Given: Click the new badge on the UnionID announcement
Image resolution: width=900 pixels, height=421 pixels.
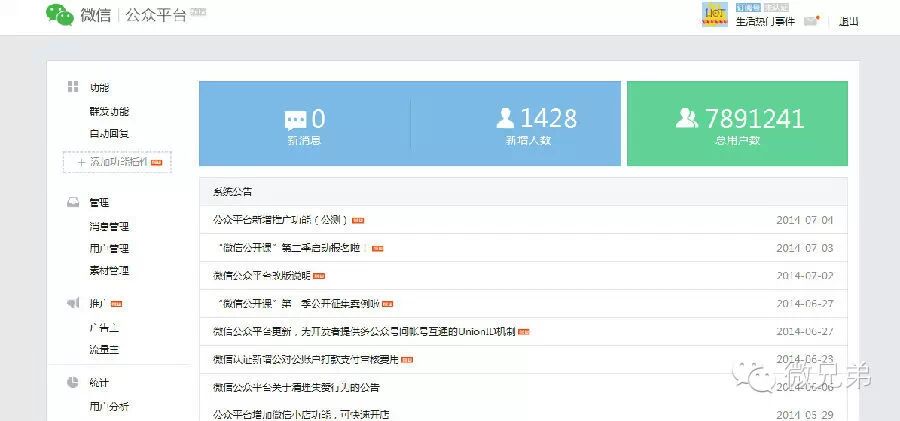Looking at the screenshot, I should click(523, 332).
